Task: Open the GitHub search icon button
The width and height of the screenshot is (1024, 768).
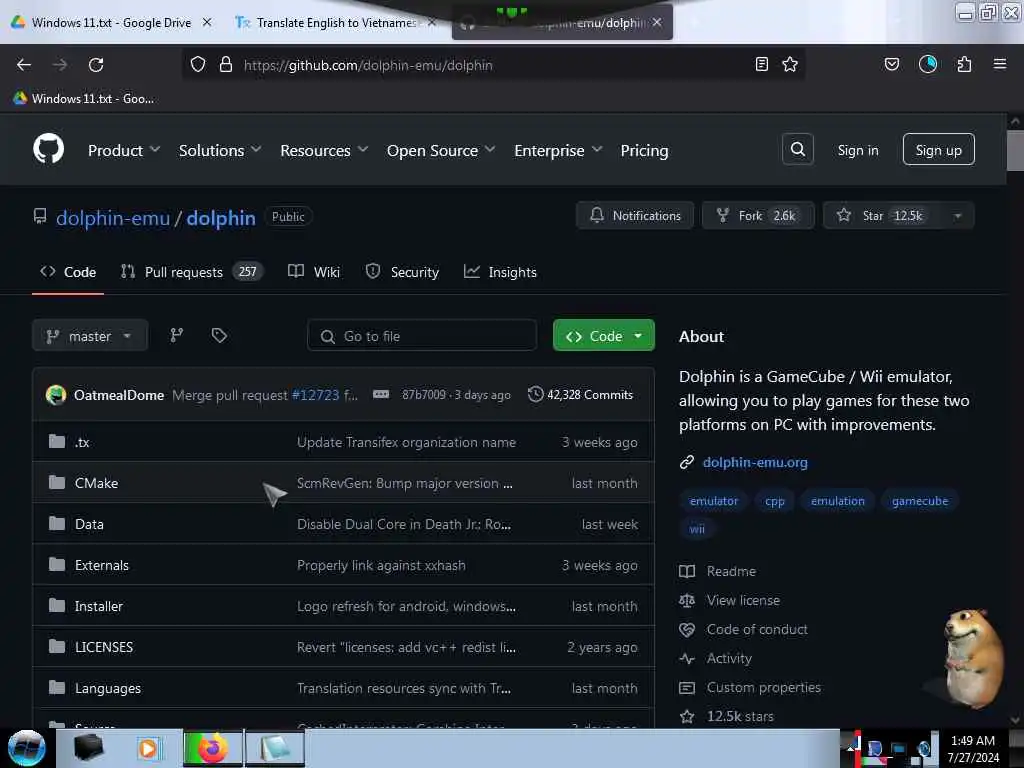Action: tap(797, 149)
